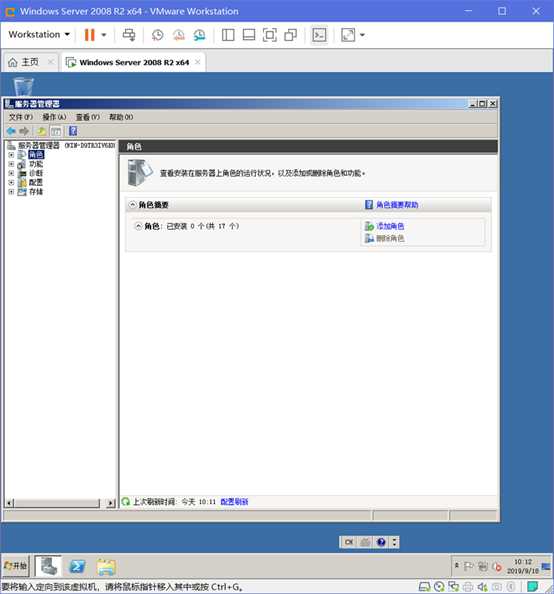The width and height of the screenshot is (554, 594).
Task: Click the show/hide console tree toolbar icon
Action: click(56, 131)
